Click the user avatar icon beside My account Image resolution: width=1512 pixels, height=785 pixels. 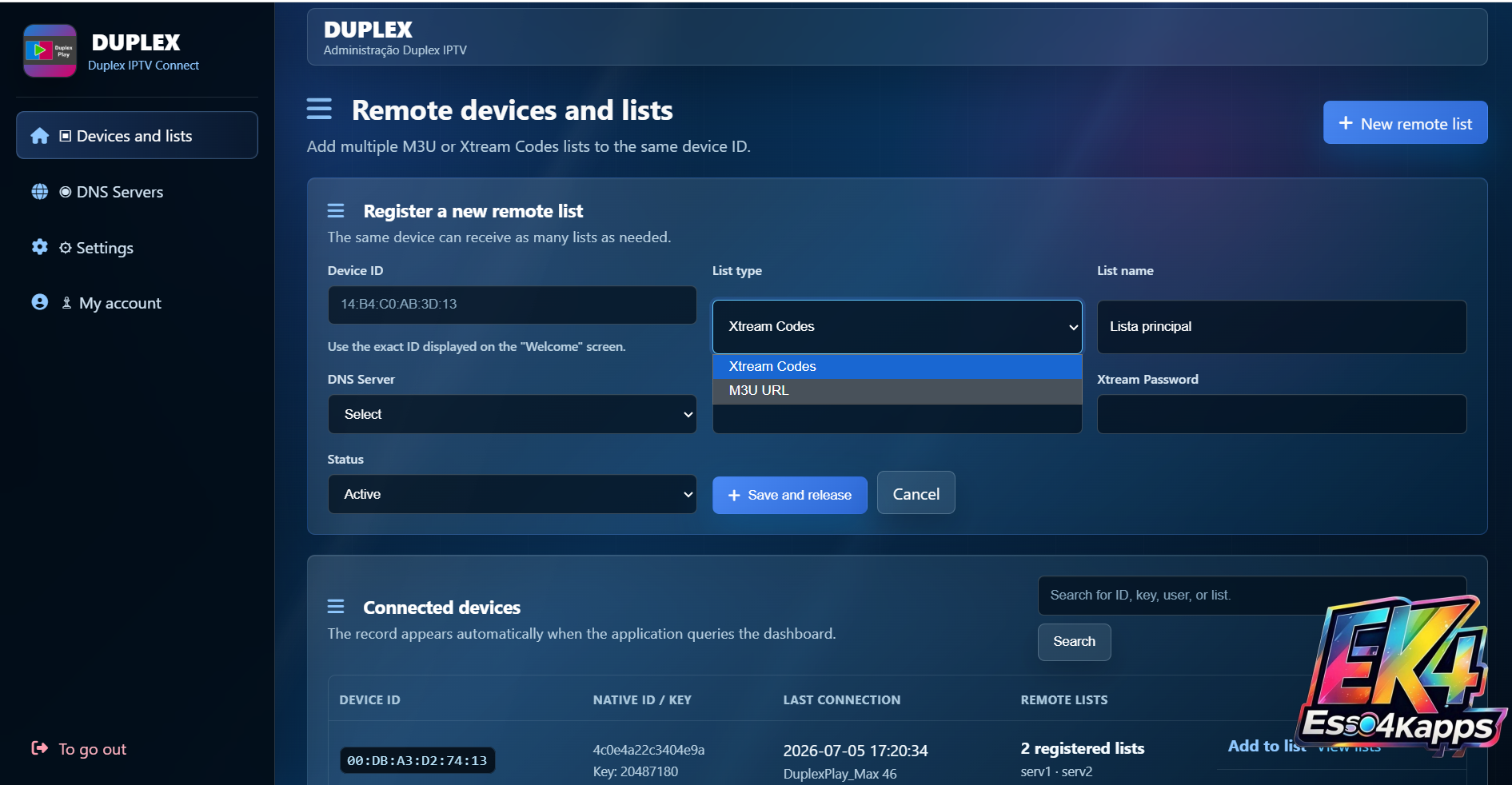(39, 302)
